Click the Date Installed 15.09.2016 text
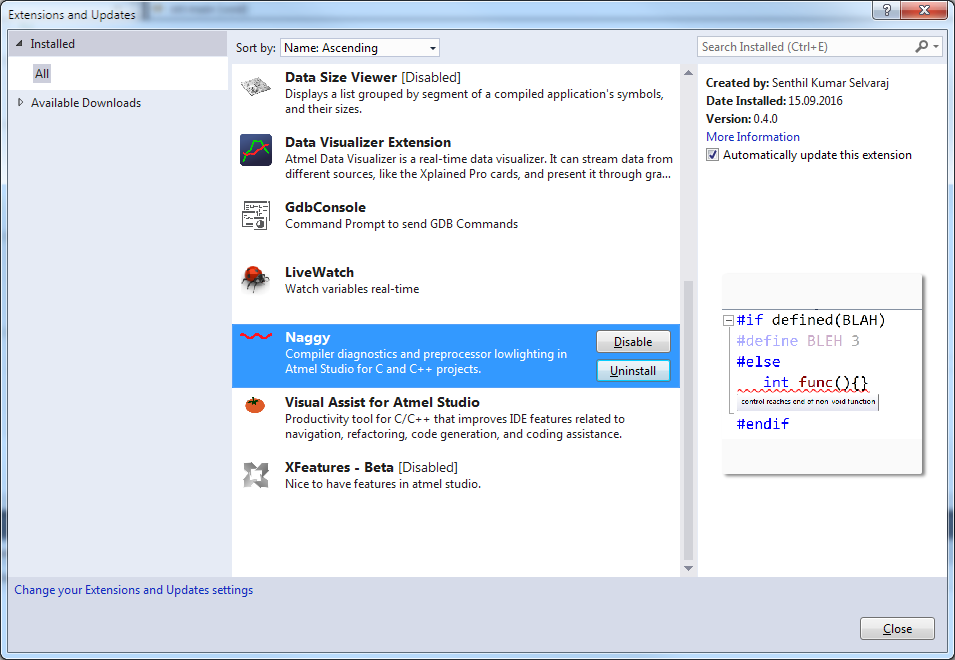The height and width of the screenshot is (660, 955). 774,100
